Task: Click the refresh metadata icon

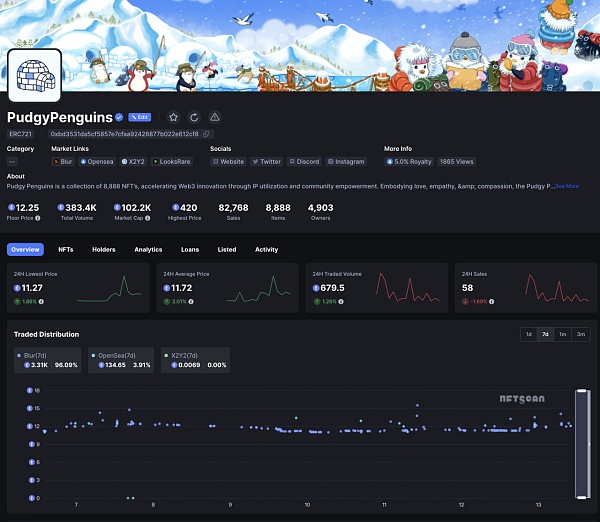Action: click(x=193, y=117)
